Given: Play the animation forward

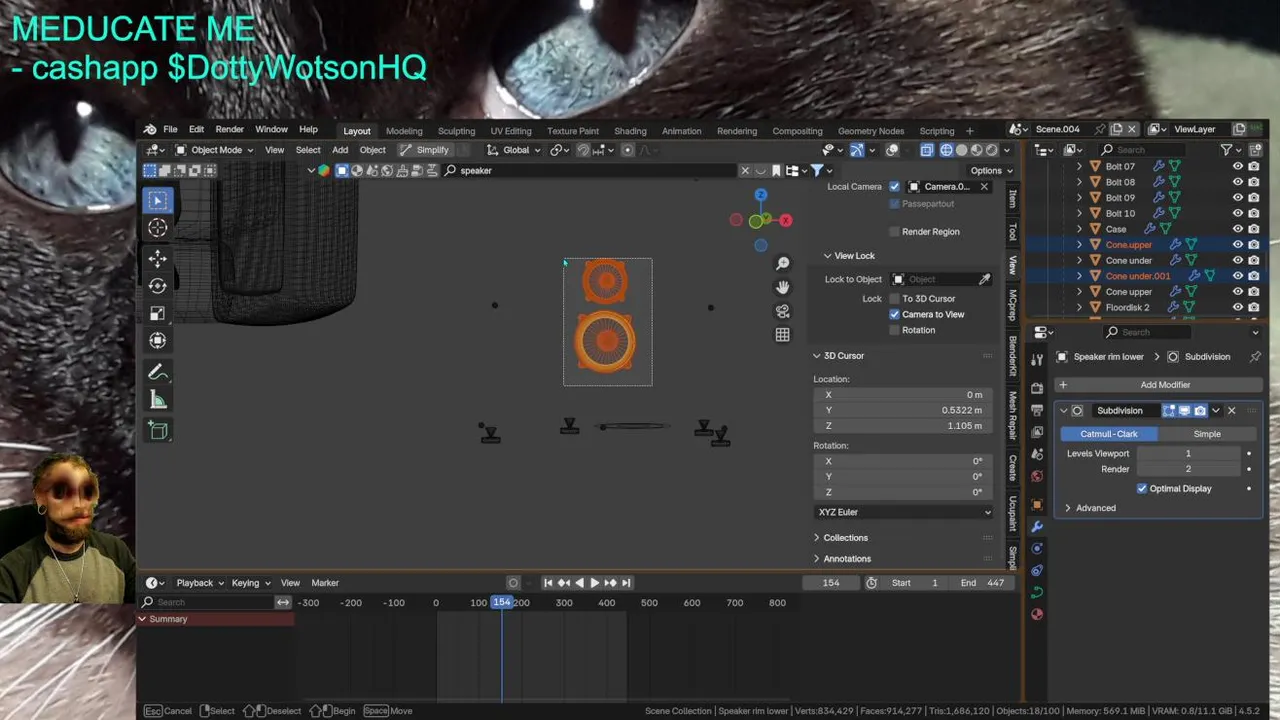Looking at the screenshot, I should [x=595, y=583].
